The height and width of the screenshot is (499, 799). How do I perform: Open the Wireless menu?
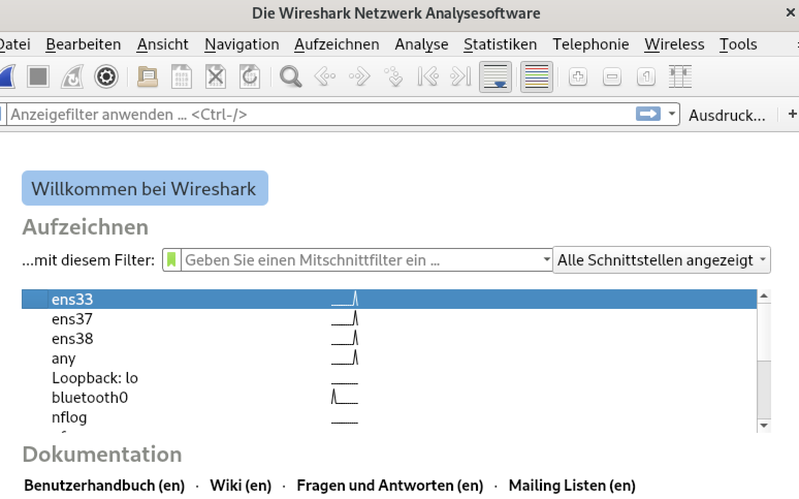pyautogui.click(x=674, y=44)
